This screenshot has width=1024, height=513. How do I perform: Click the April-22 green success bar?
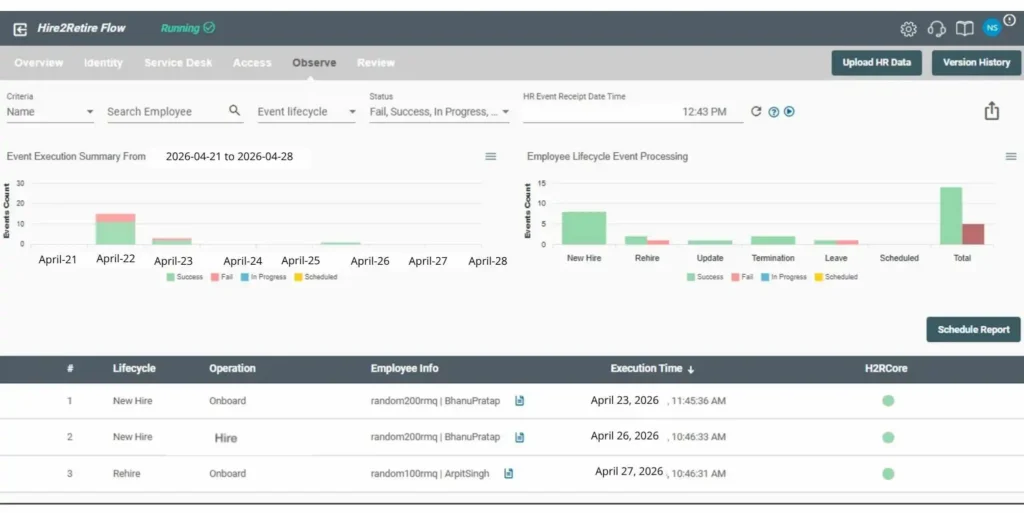pyautogui.click(x=116, y=233)
